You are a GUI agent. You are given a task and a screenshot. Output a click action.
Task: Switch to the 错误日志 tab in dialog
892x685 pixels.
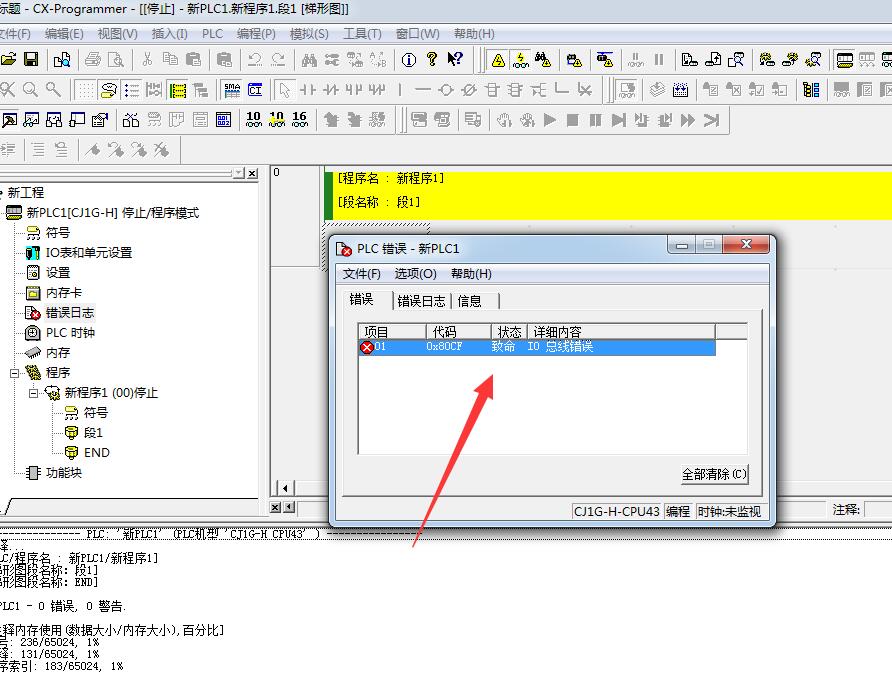point(421,301)
